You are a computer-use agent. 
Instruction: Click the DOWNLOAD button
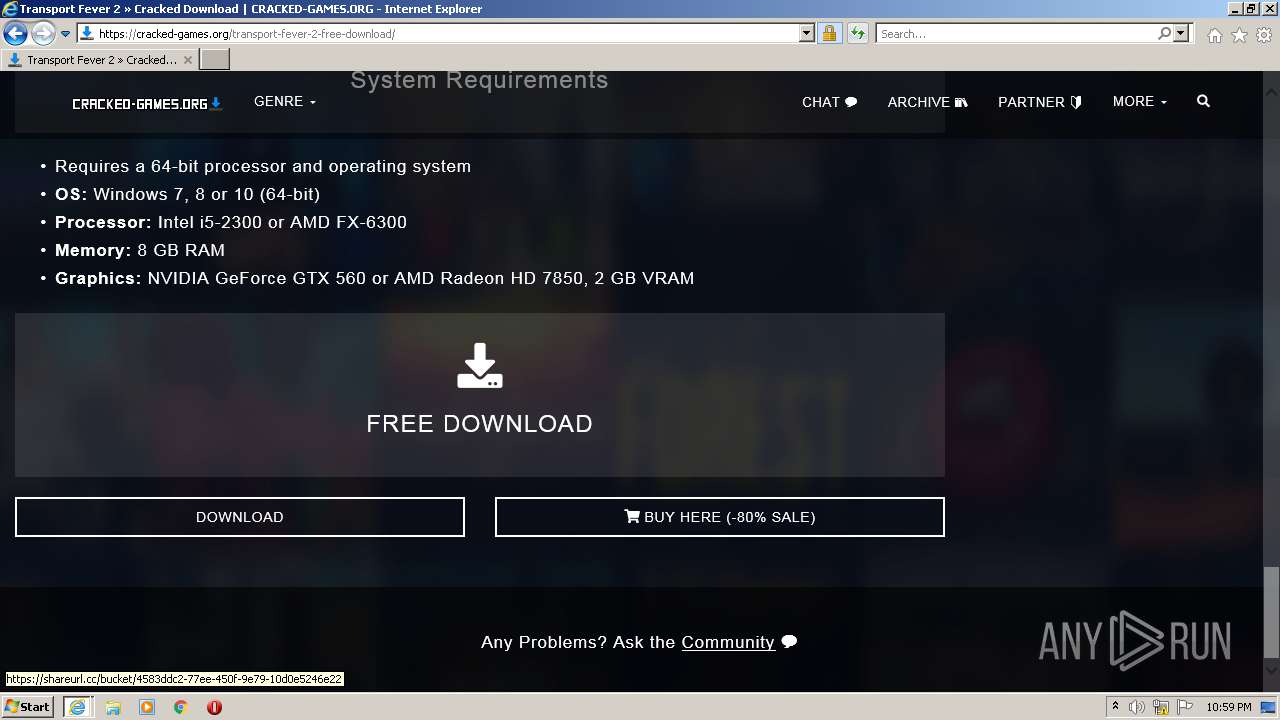[240, 517]
